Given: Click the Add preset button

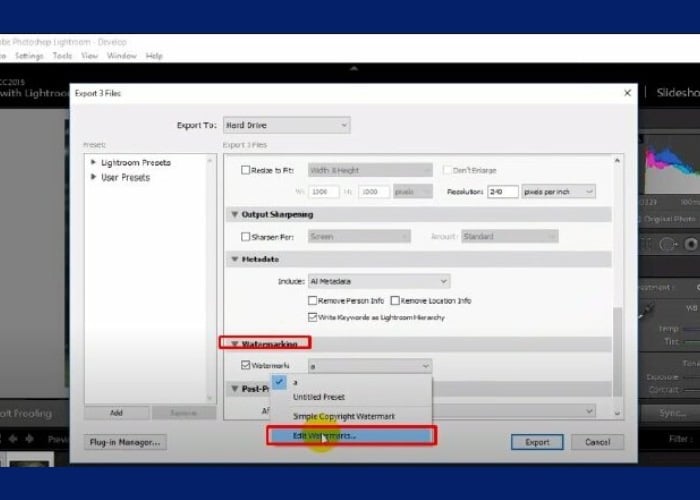Looking at the screenshot, I should click(x=117, y=412).
